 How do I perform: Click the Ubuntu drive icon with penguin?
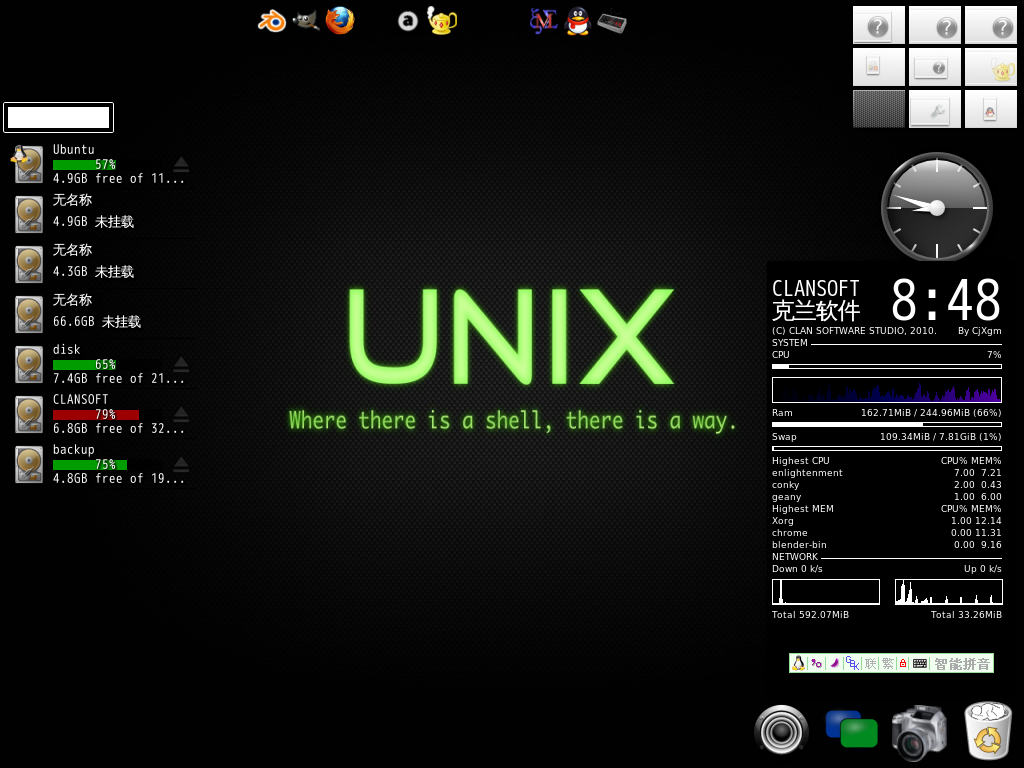tap(27, 163)
